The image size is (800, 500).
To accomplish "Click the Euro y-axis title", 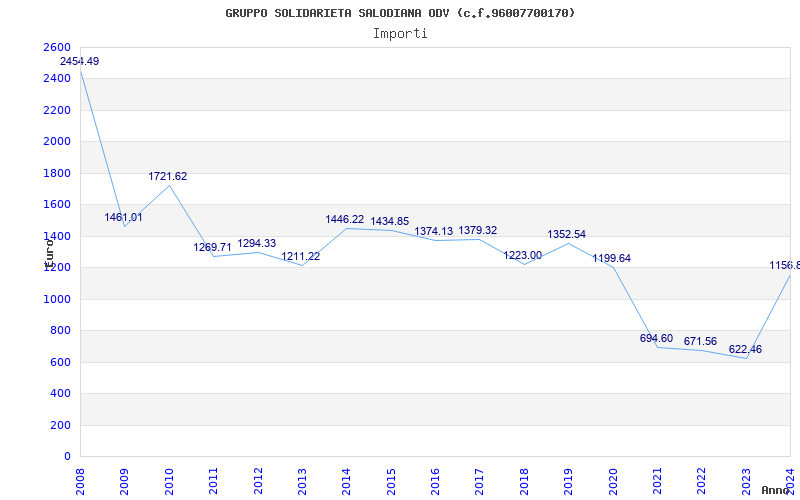I will 48,248.
